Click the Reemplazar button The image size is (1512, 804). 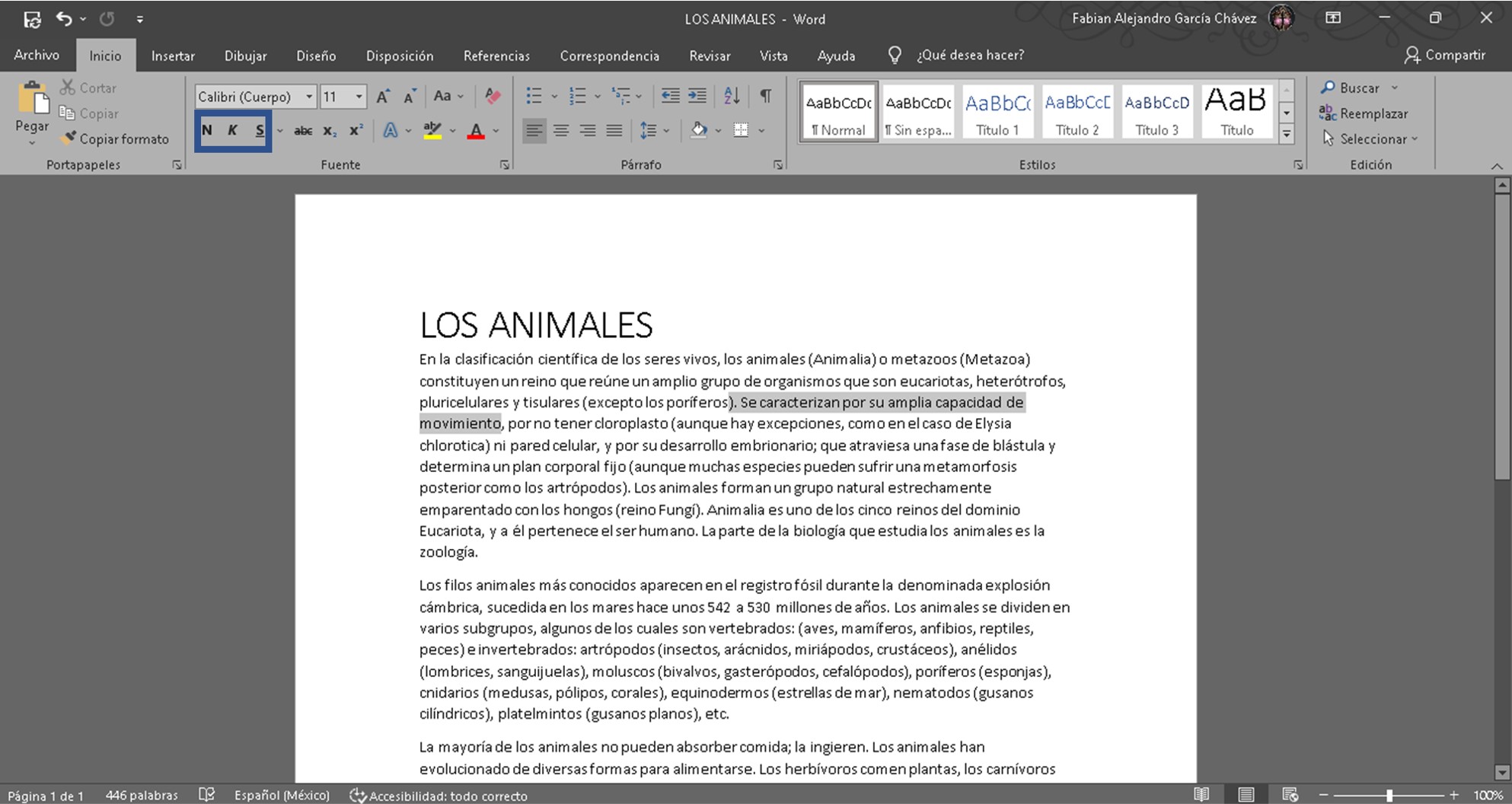(x=1364, y=113)
